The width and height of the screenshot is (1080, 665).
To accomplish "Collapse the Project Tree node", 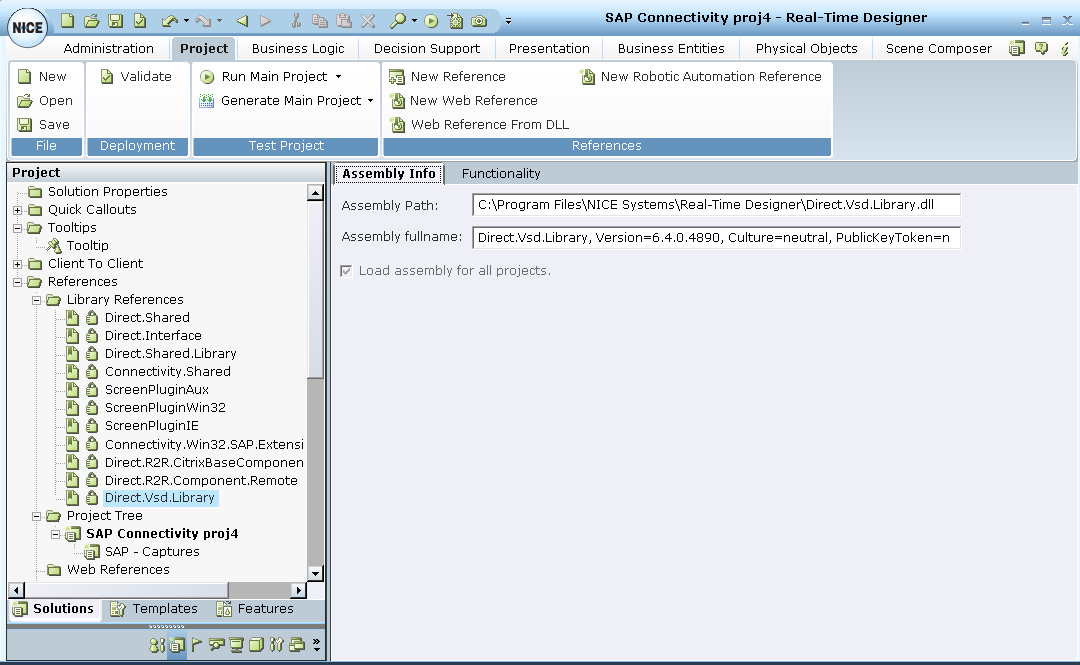I will (37, 516).
